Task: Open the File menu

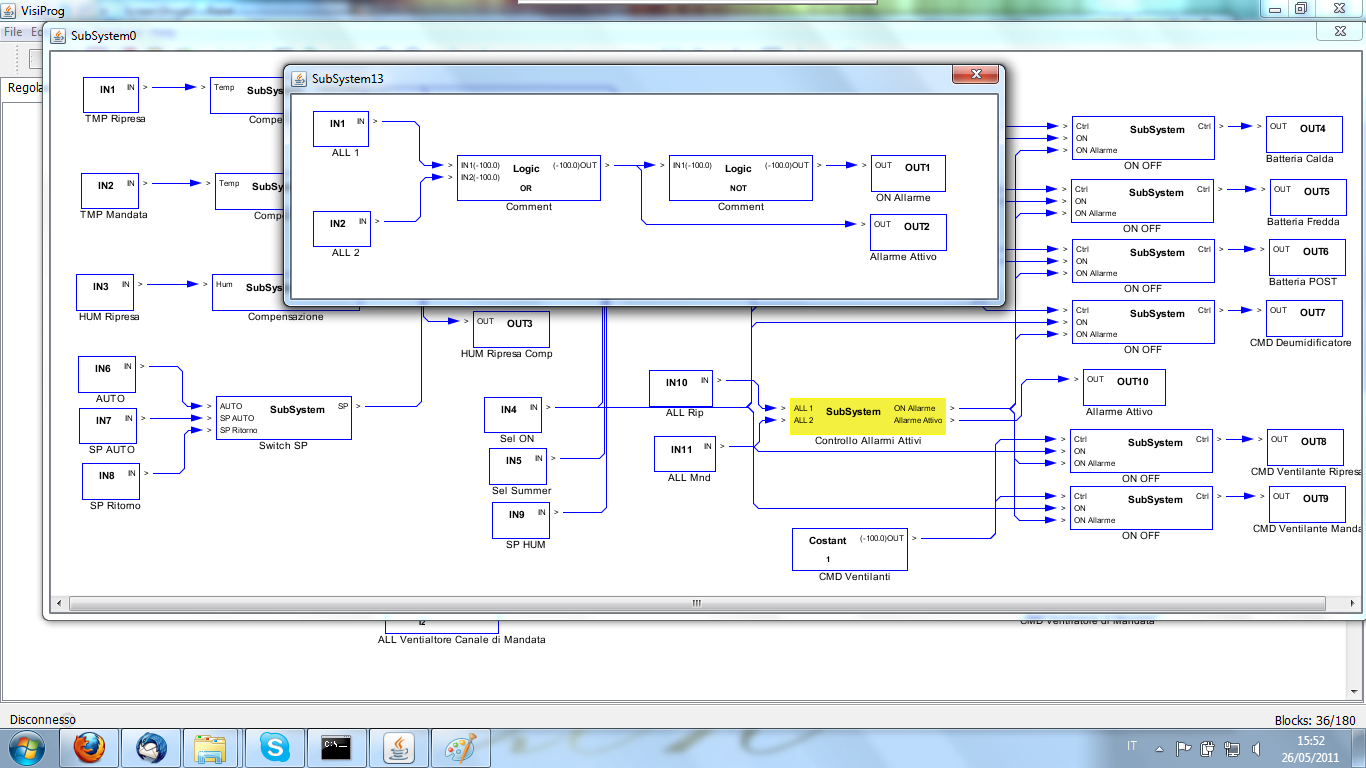Action: [12, 32]
